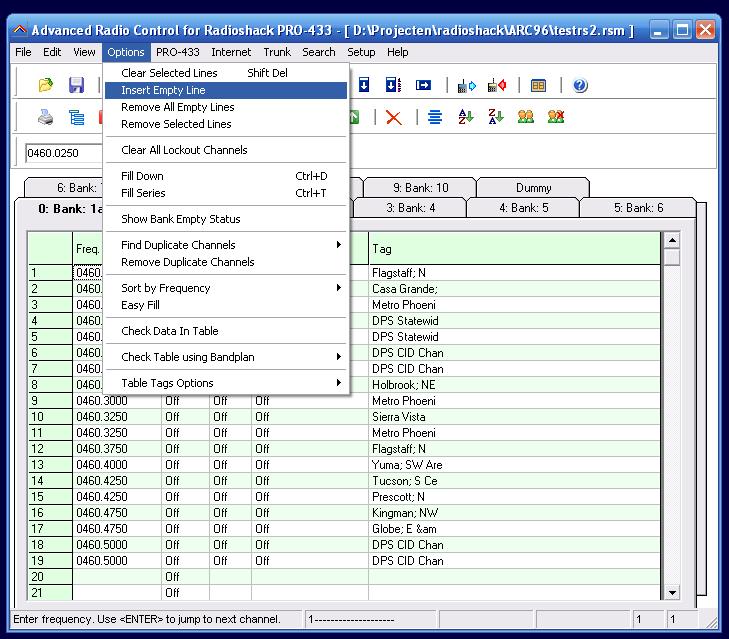Click the table scrollbar up arrow
This screenshot has height=639, width=729.
[672, 240]
